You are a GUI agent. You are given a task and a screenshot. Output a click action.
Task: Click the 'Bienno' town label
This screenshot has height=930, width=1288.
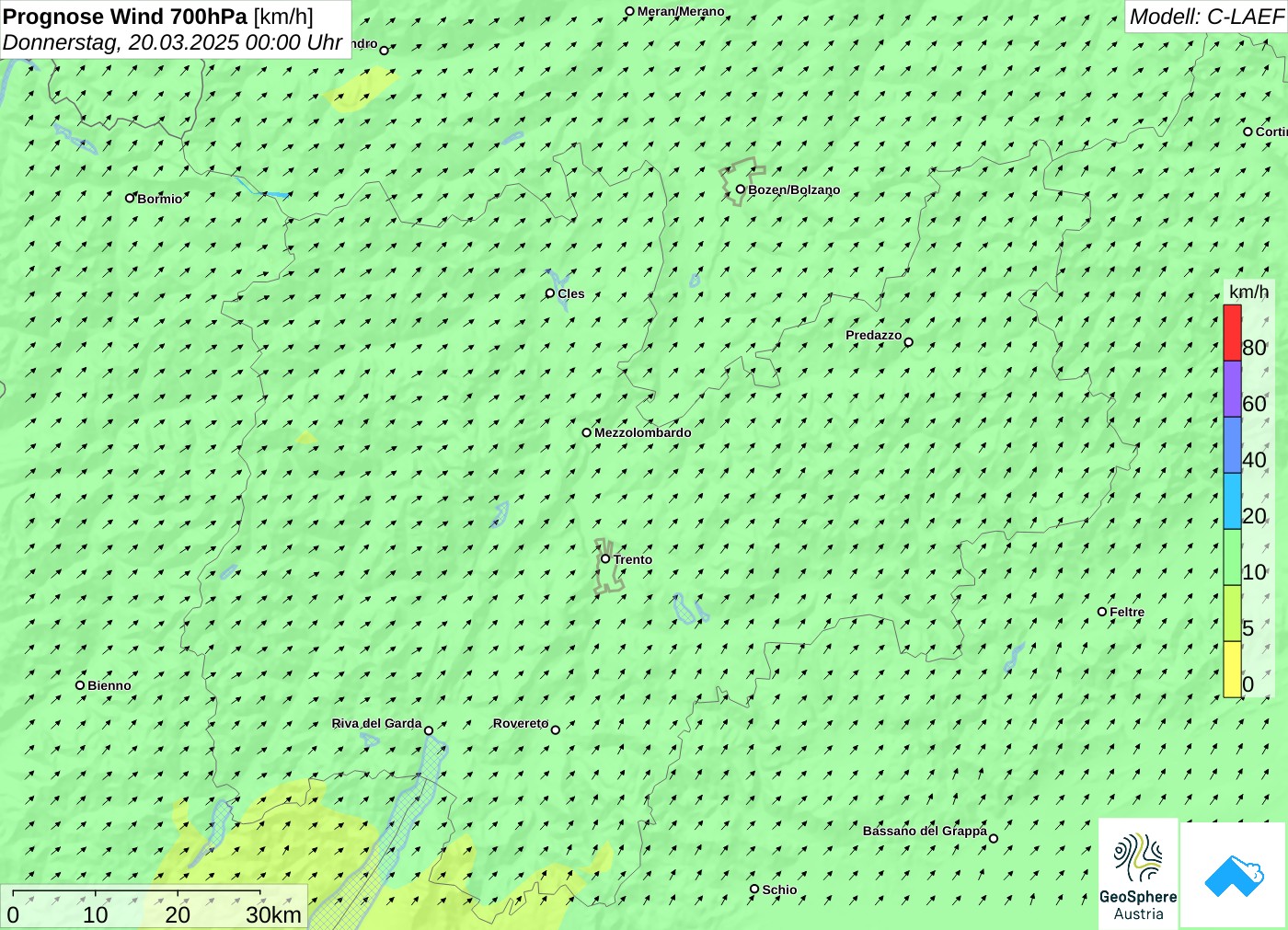[109, 685]
